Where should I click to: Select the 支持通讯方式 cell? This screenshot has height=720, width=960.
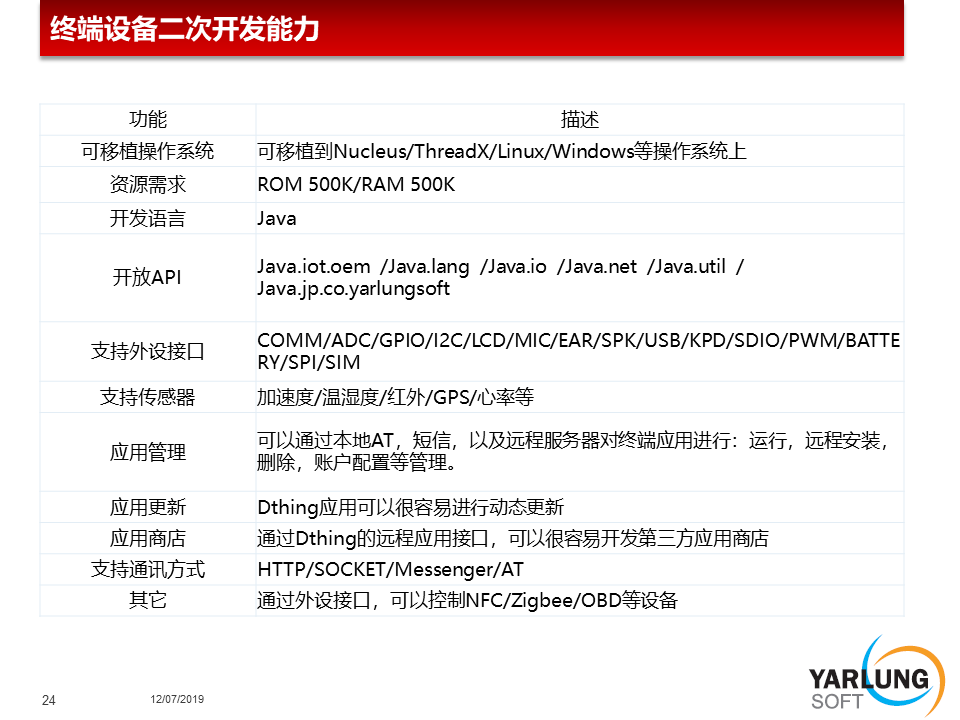148,569
